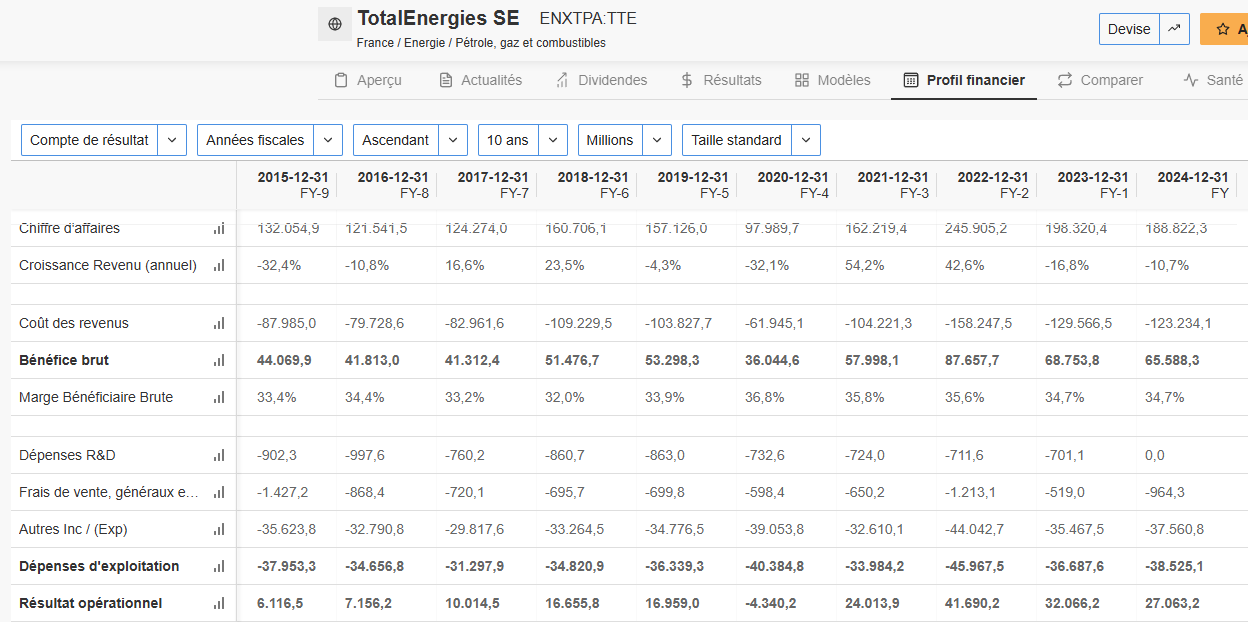Click the Bénéfice brut label

pyautogui.click(x=64, y=360)
